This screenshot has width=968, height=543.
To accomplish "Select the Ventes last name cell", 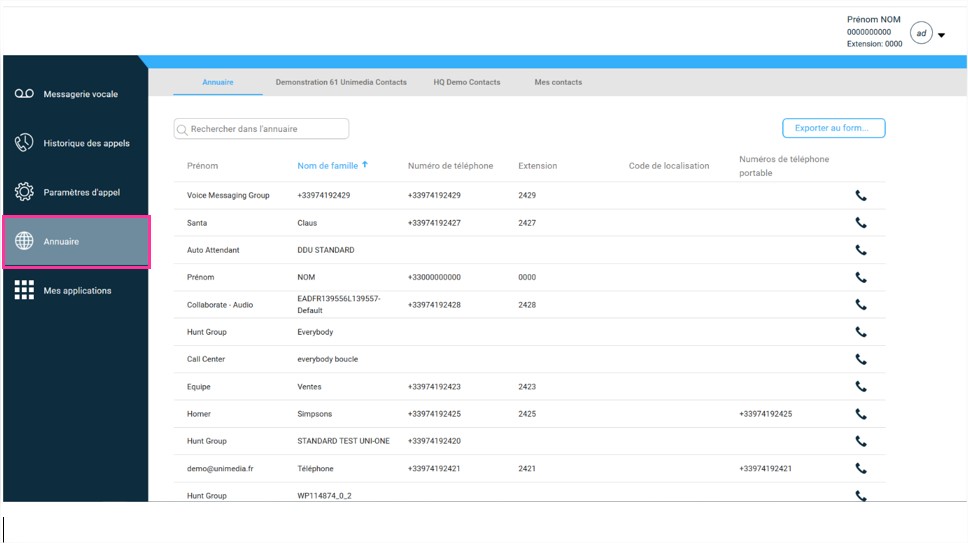I will 309,387.
